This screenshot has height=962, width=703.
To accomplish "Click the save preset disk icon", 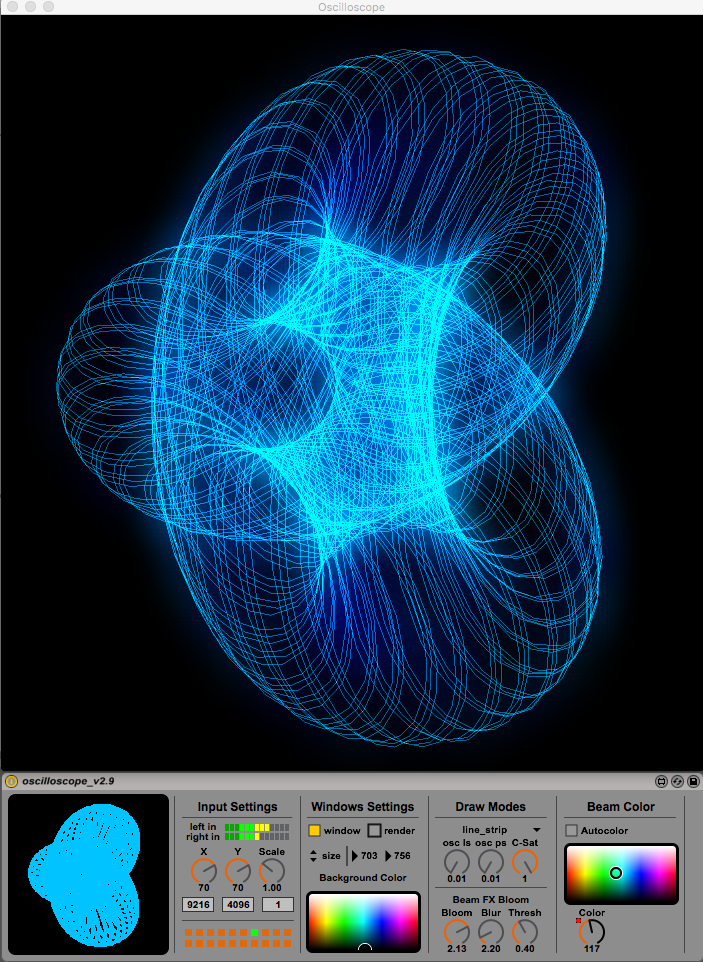I will tap(692, 781).
